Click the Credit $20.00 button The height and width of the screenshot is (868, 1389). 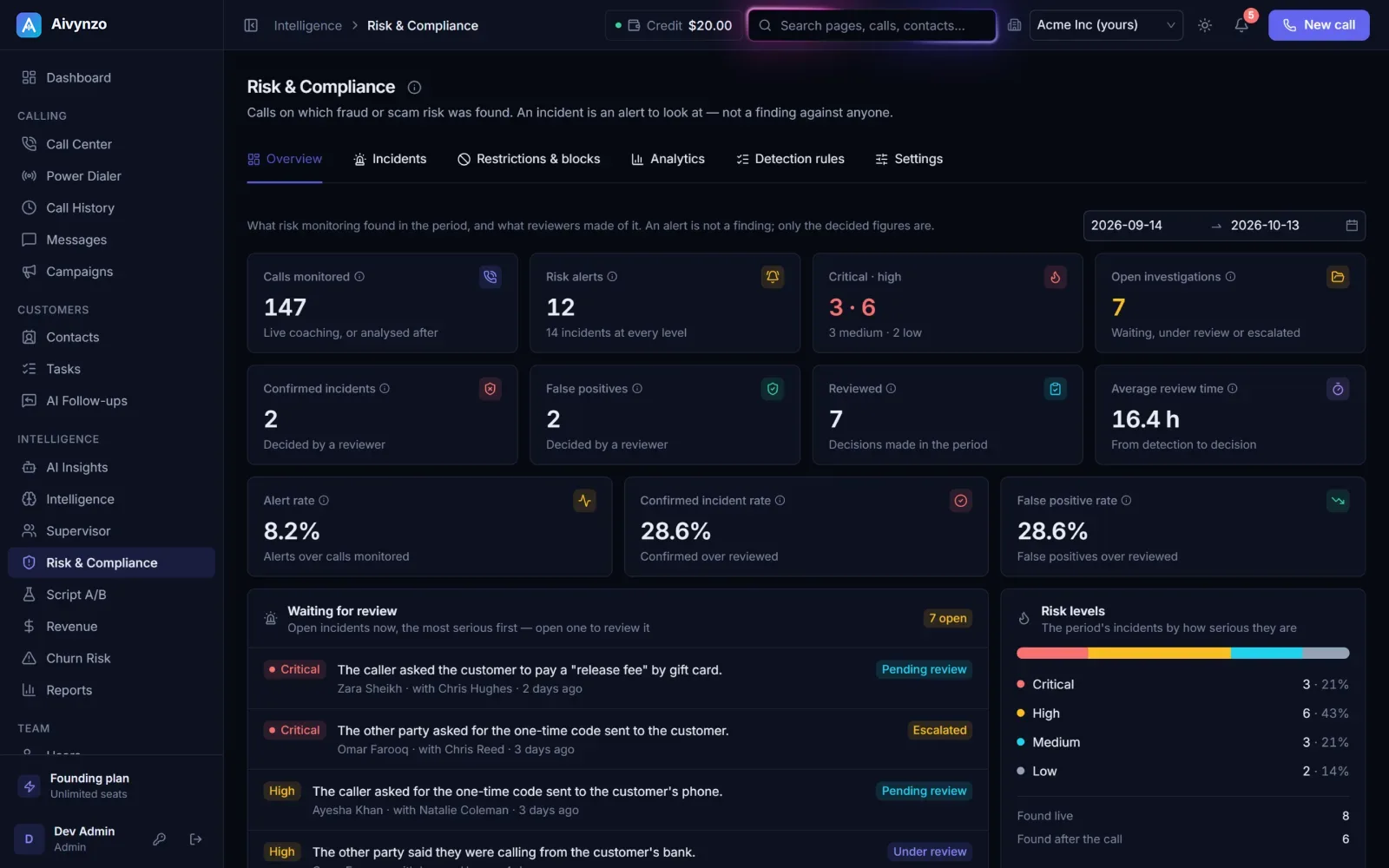[x=674, y=25]
